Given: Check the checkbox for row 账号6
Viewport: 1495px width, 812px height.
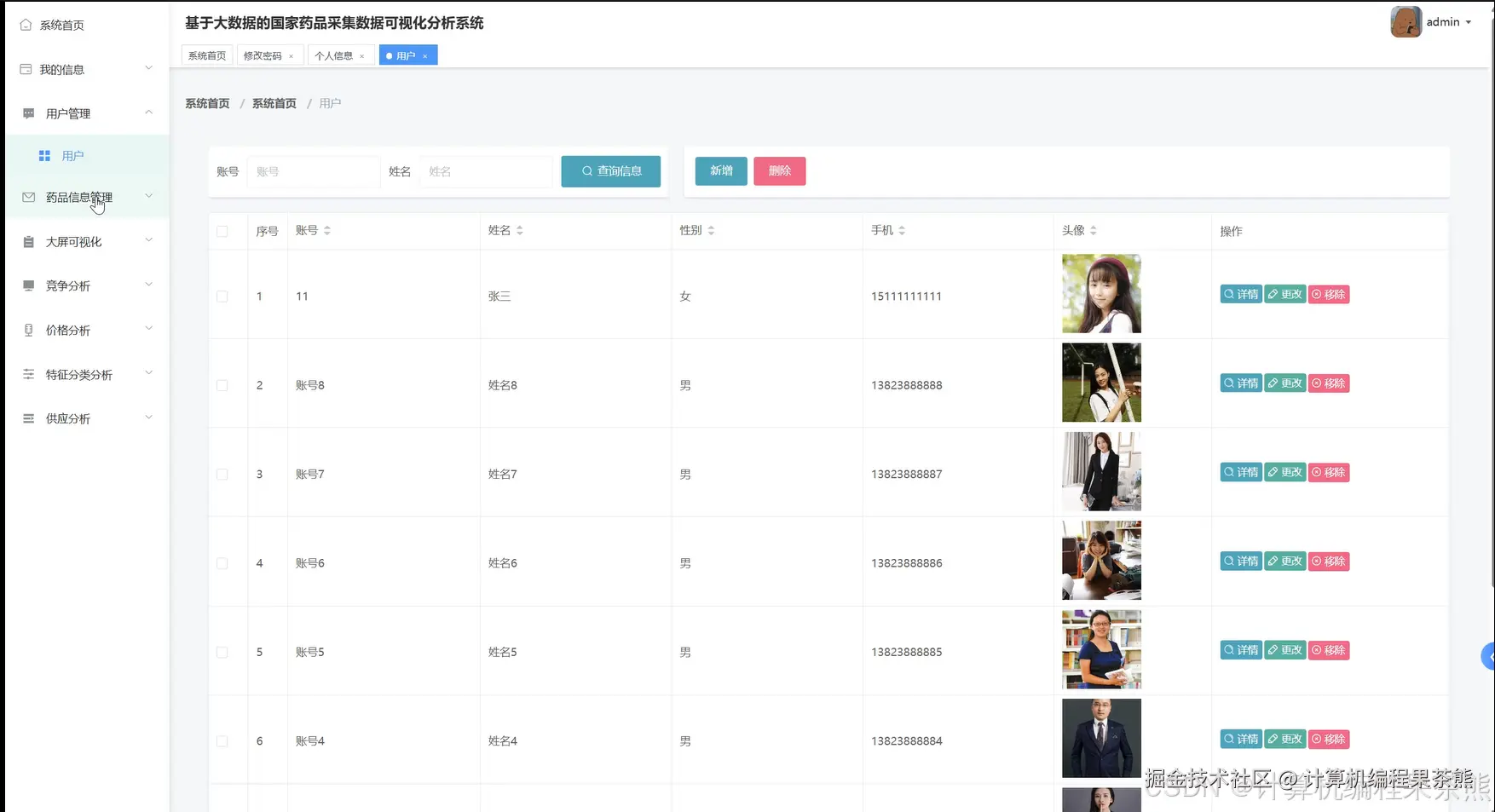Looking at the screenshot, I should [x=222, y=563].
